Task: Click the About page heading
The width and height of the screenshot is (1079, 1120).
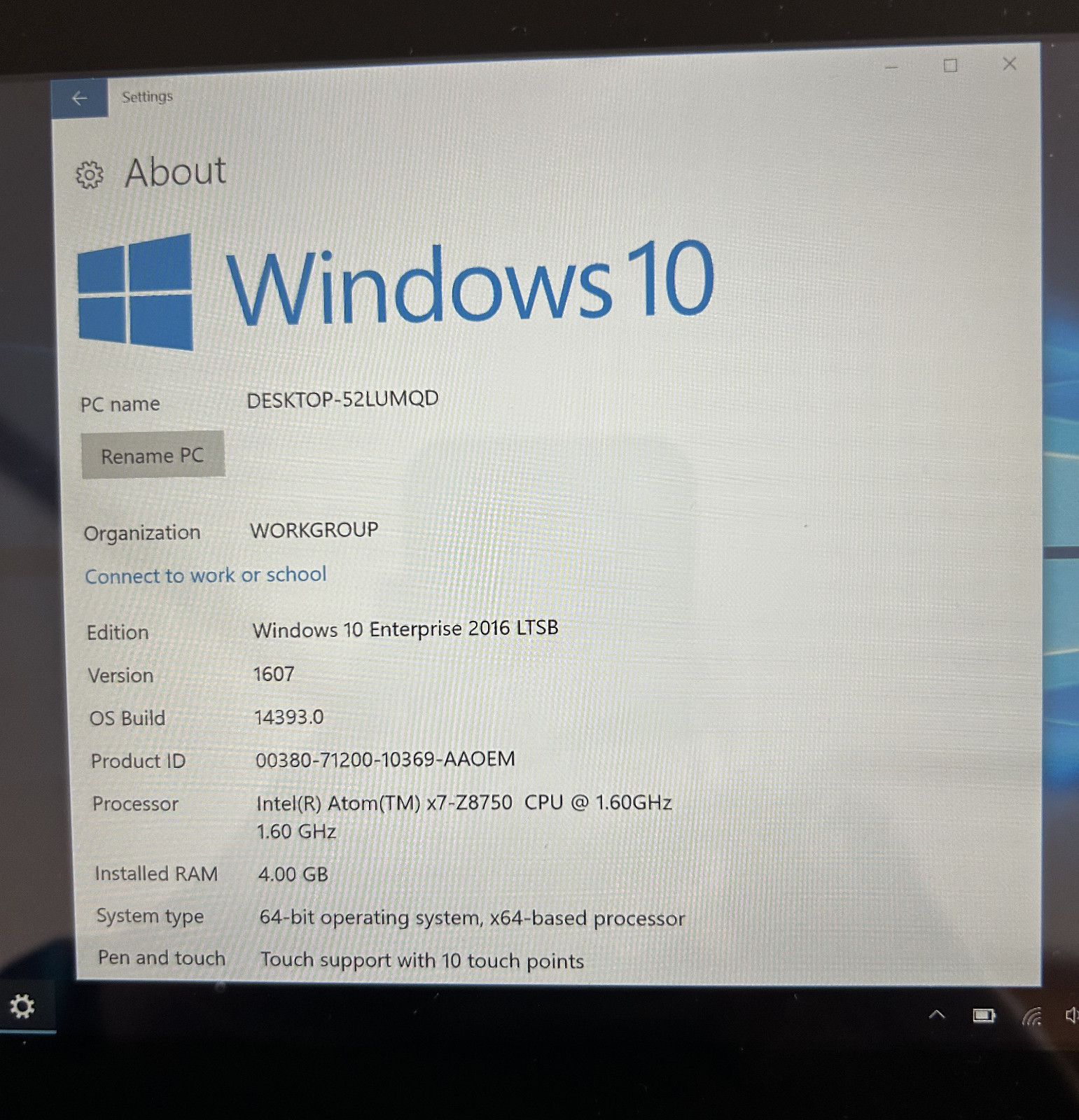Action: 176,172
